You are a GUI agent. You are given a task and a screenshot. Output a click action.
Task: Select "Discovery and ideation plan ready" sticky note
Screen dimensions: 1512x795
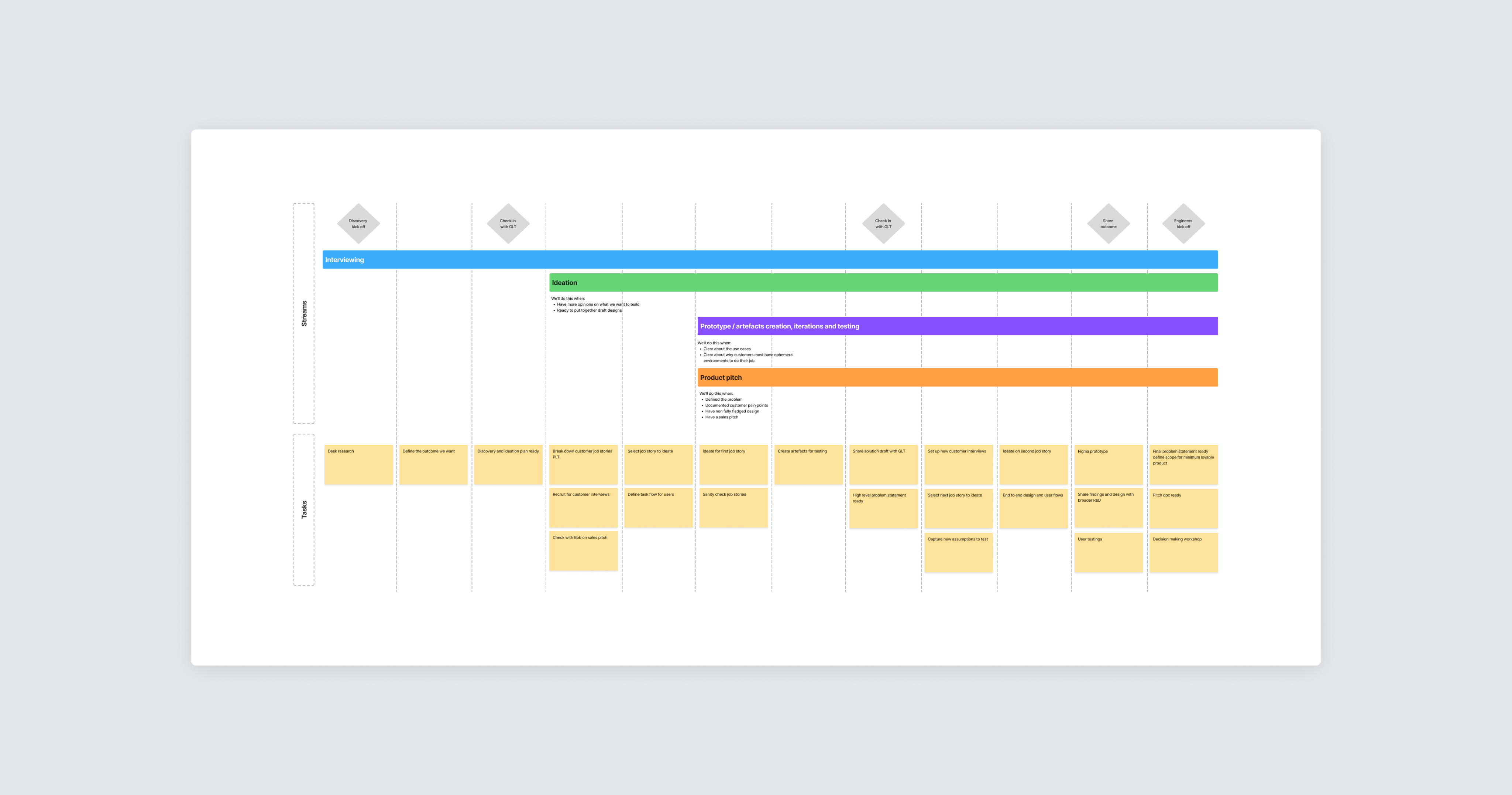[x=508, y=465]
